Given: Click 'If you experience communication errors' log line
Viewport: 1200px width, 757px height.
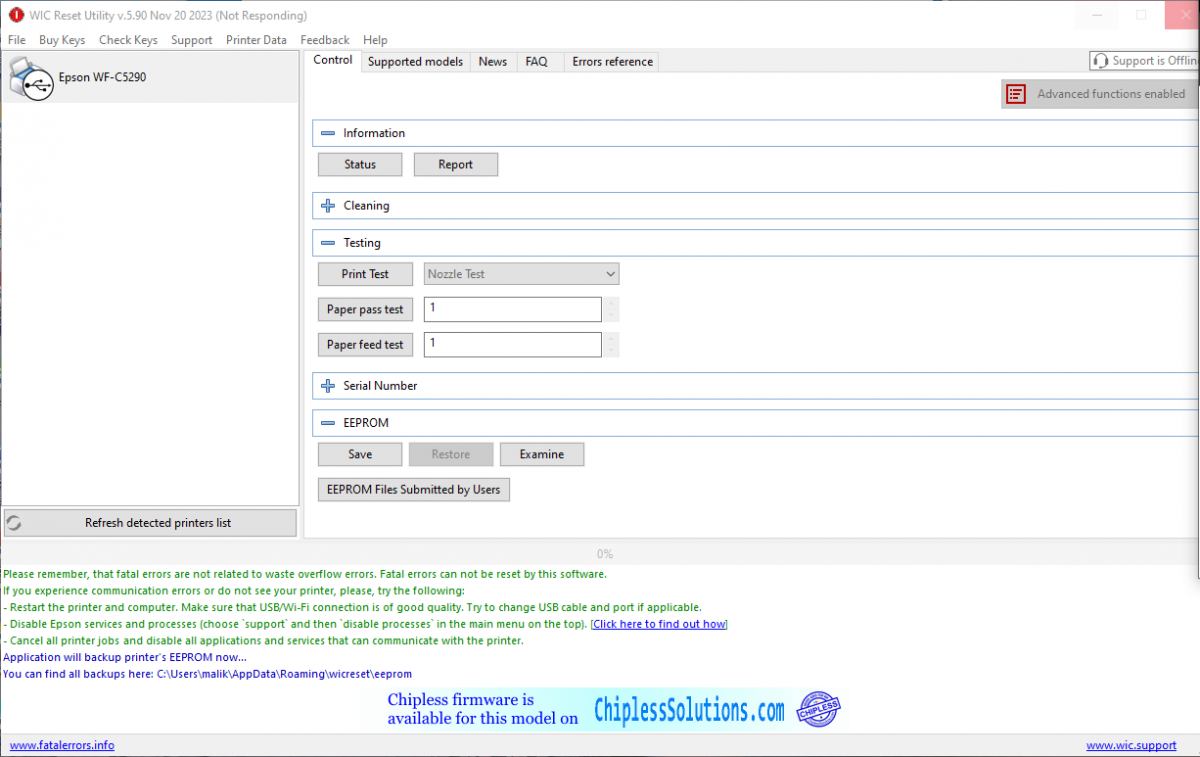Looking at the screenshot, I should (234, 591).
